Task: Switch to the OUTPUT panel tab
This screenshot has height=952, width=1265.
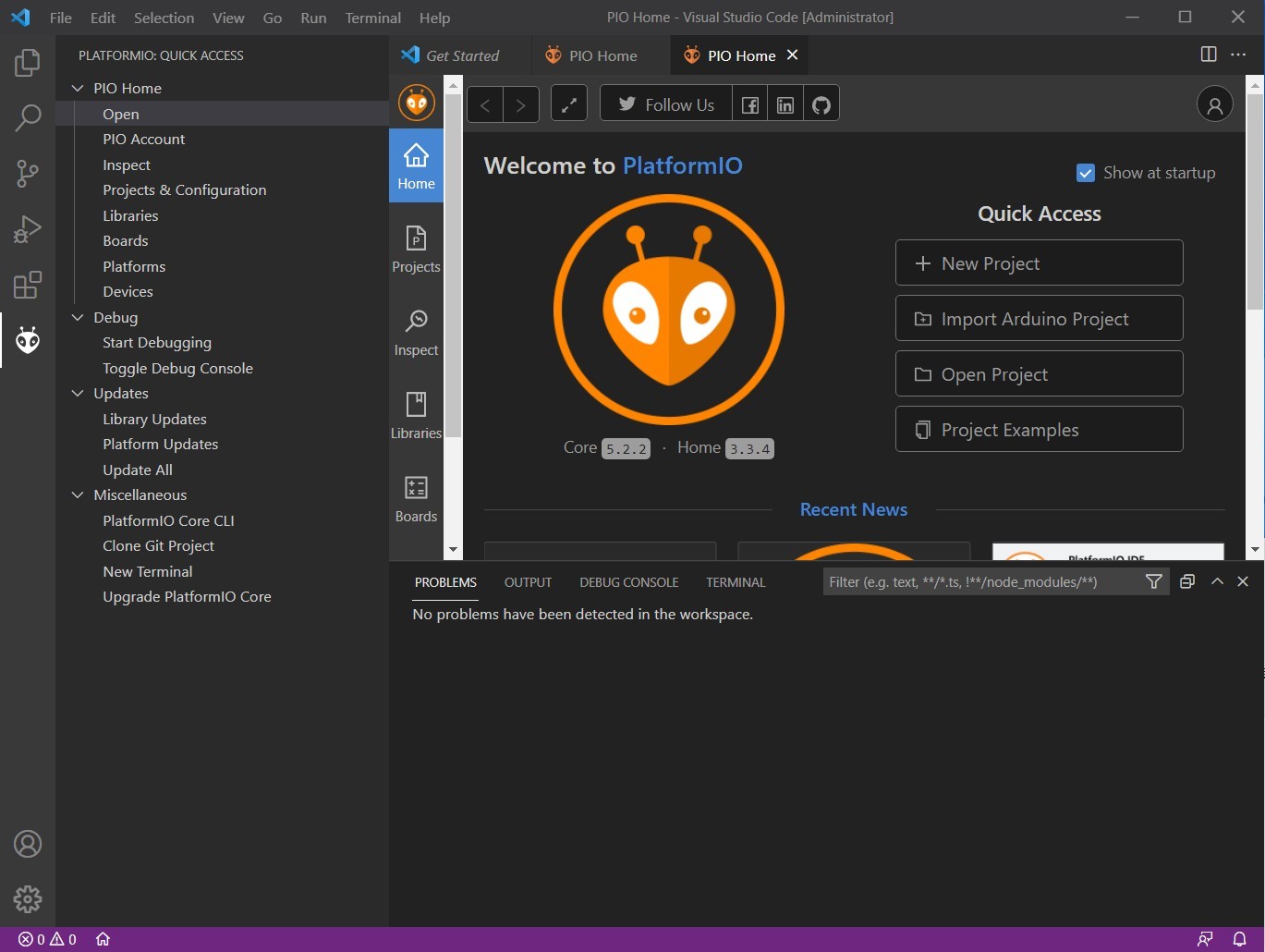Action: [x=528, y=582]
